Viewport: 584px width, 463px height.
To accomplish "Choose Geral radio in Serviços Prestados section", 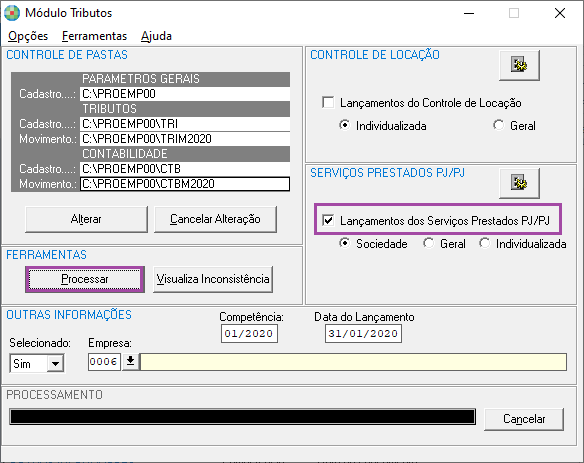I will pyautogui.click(x=429, y=243).
